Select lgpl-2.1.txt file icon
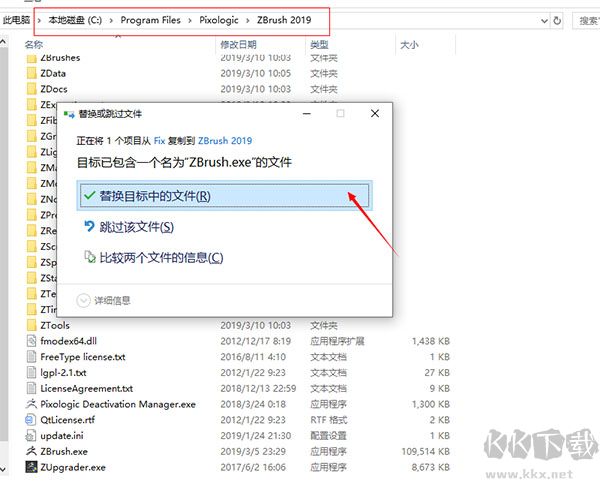Screen dimensions: 600x481 (31, 372)
